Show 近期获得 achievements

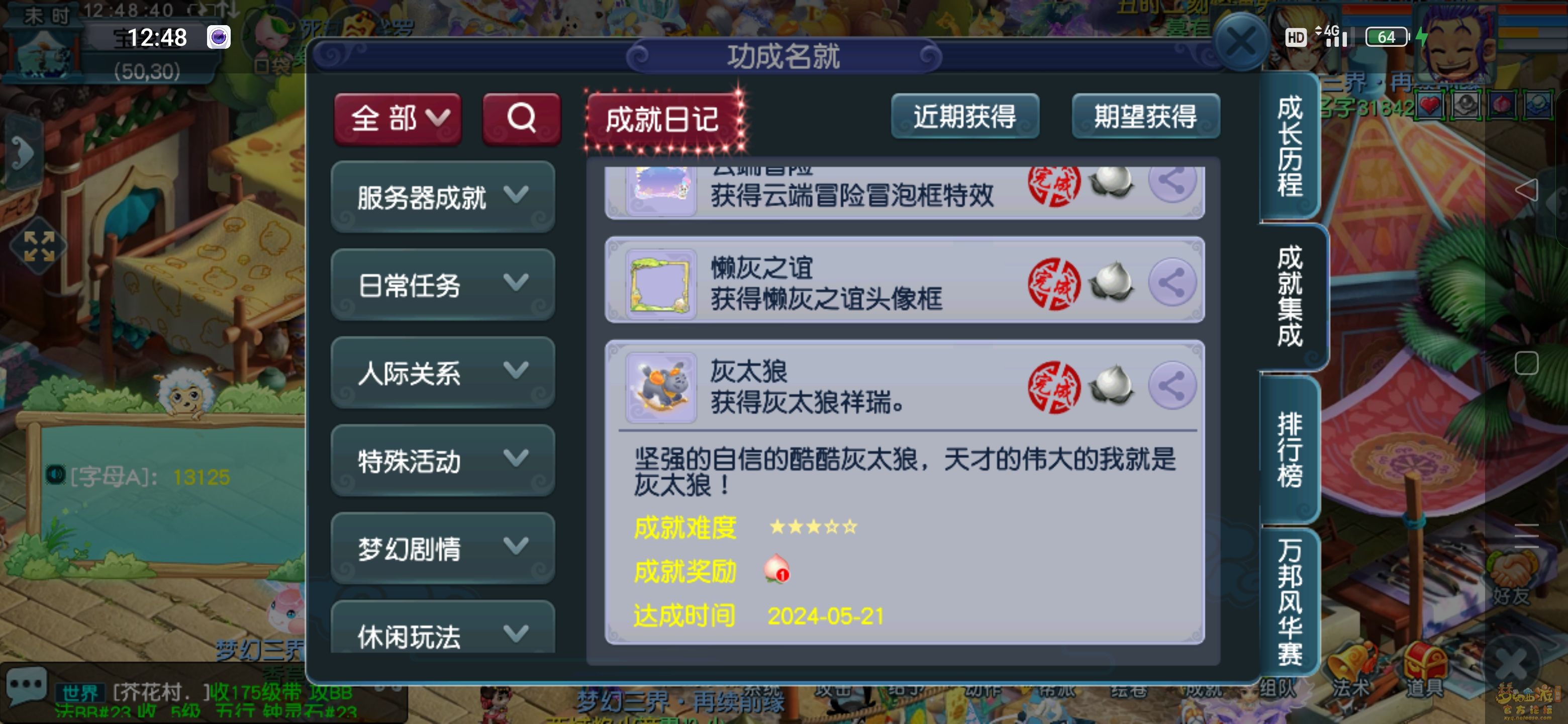pyautogui.click(x=965, y=116)
